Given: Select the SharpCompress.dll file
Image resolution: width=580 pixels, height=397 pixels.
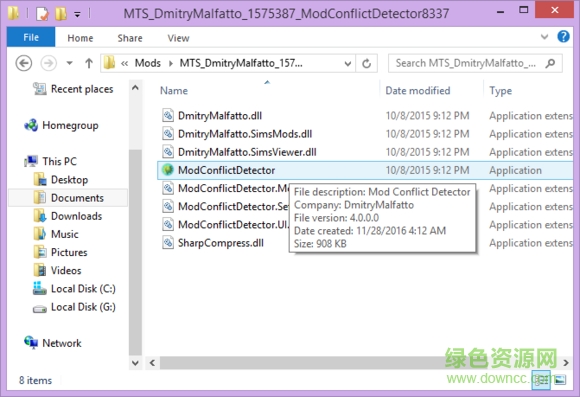Looking at the screenshot, I should point(221,243).
